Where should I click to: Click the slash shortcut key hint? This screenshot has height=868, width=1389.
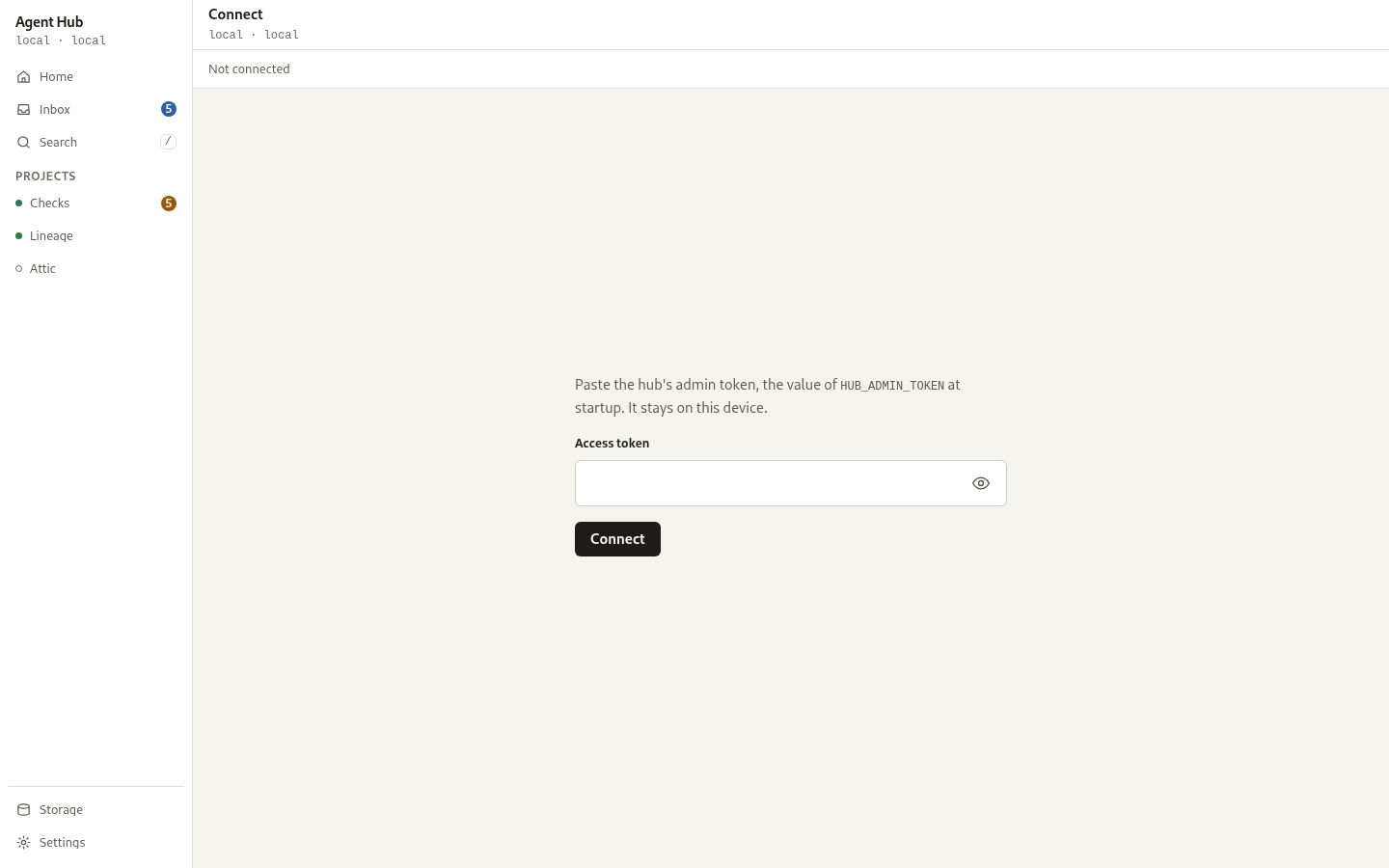[x=168, y=142]
